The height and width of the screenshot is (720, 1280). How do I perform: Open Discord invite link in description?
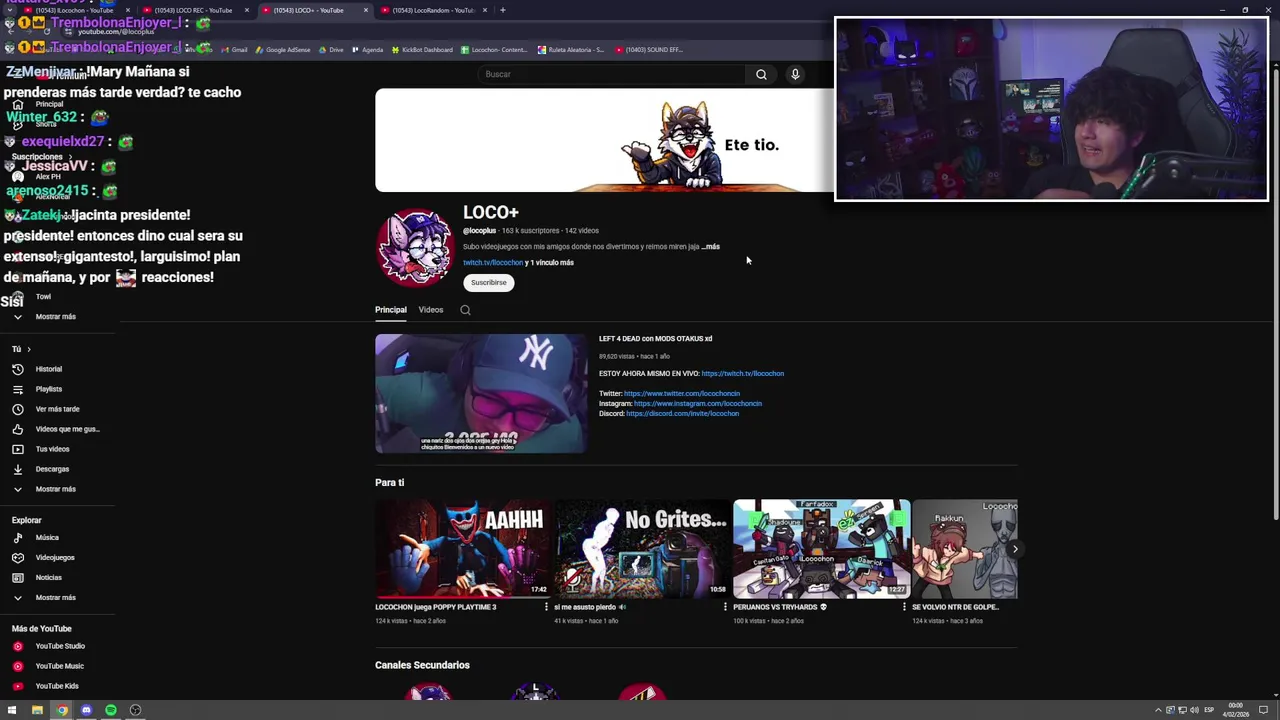[682, 413]
